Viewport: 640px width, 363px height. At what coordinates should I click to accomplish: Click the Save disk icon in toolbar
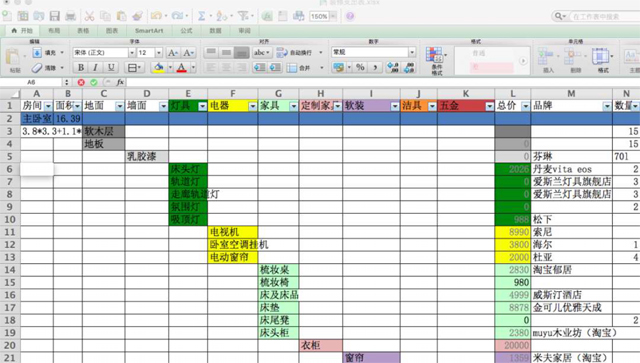pyautogui.click(x=55, y=16)
